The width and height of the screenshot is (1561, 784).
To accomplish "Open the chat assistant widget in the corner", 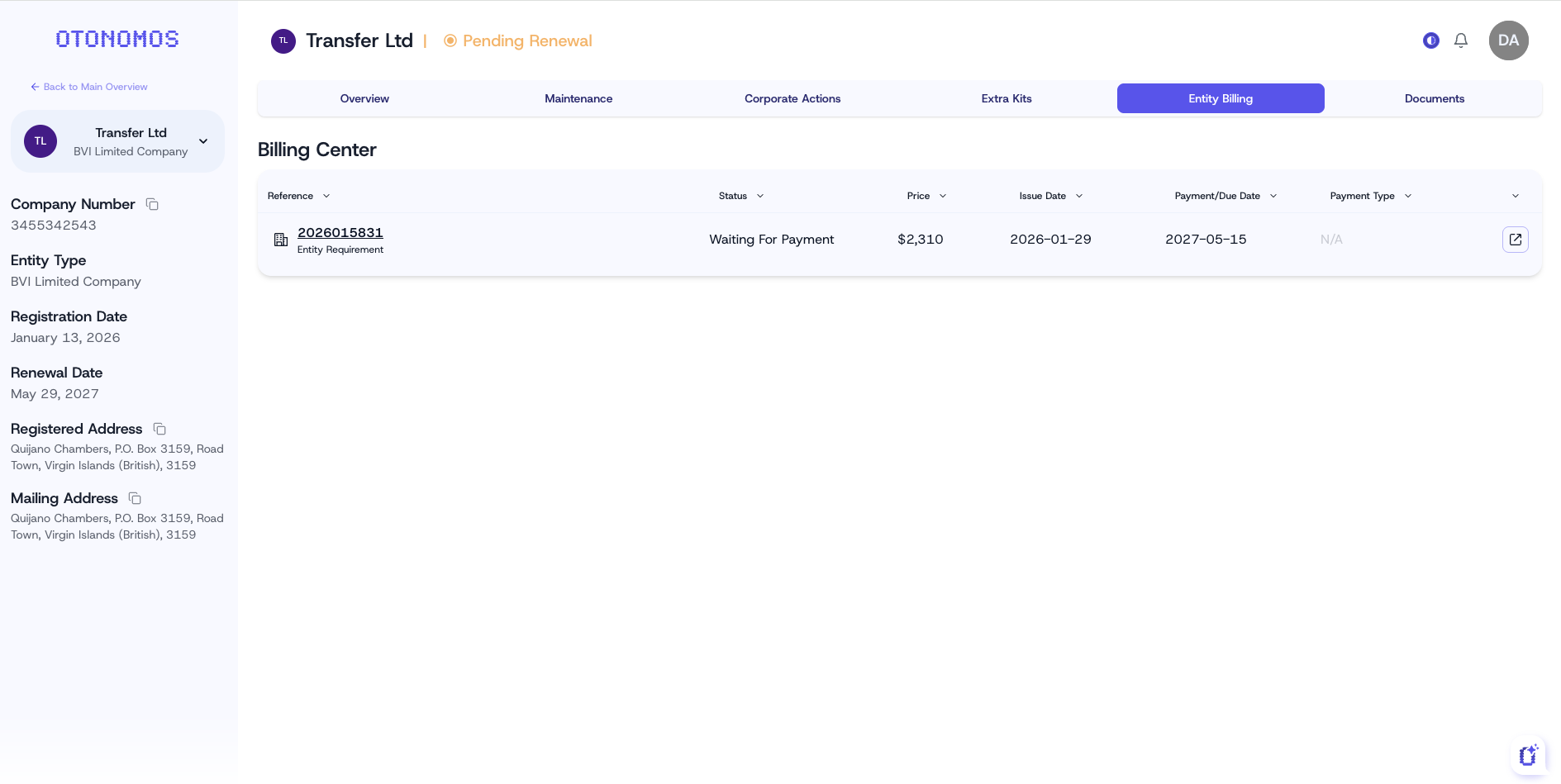I will (x=1528, y=754).
